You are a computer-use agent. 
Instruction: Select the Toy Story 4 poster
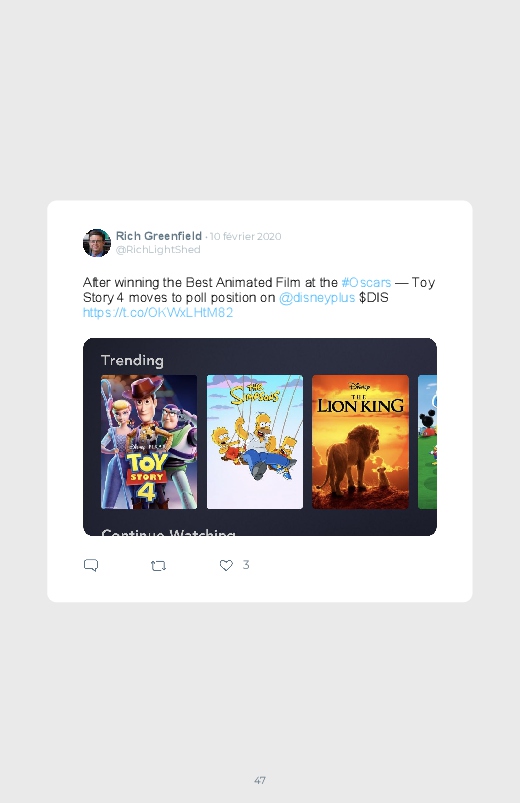coord(149,442)
